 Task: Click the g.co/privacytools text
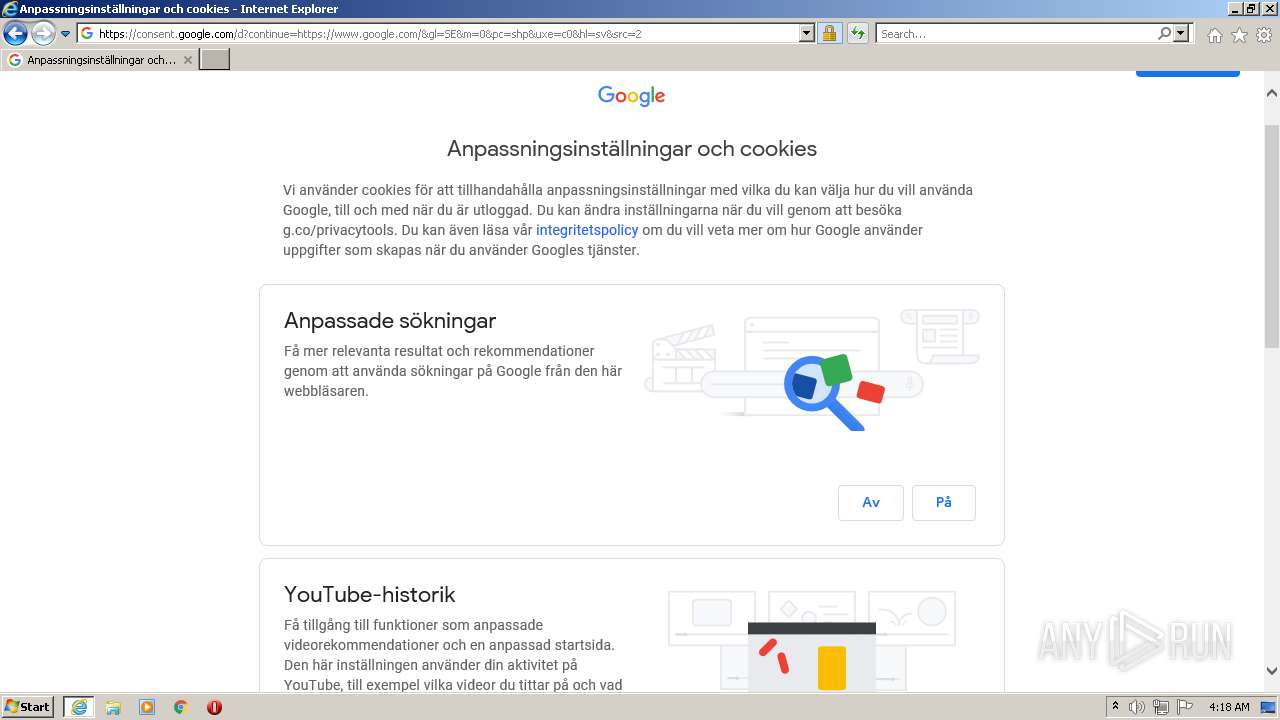pos(340,230)
